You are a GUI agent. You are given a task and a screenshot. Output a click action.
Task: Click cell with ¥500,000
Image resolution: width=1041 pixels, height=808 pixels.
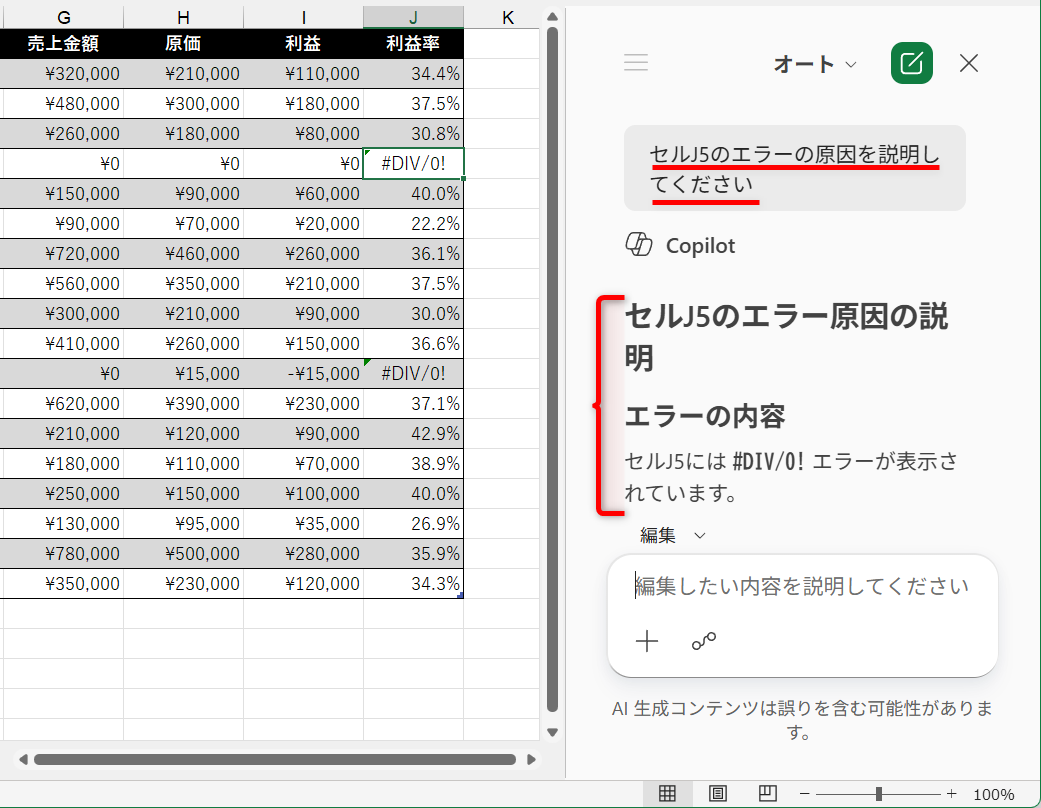183,554
